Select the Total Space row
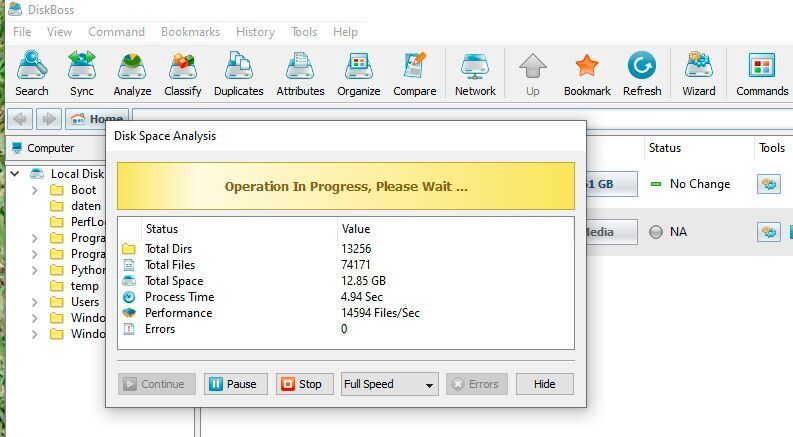The image size is (793, 437). point(346,281)
